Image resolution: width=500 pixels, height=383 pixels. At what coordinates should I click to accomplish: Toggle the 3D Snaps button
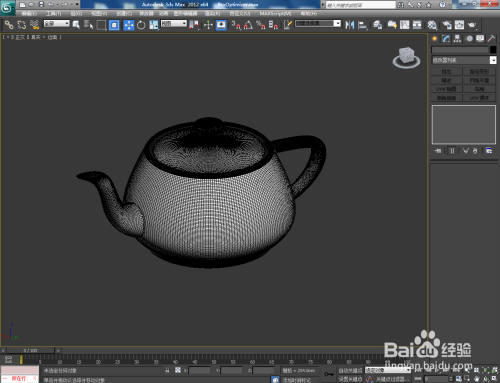(236, 25)
